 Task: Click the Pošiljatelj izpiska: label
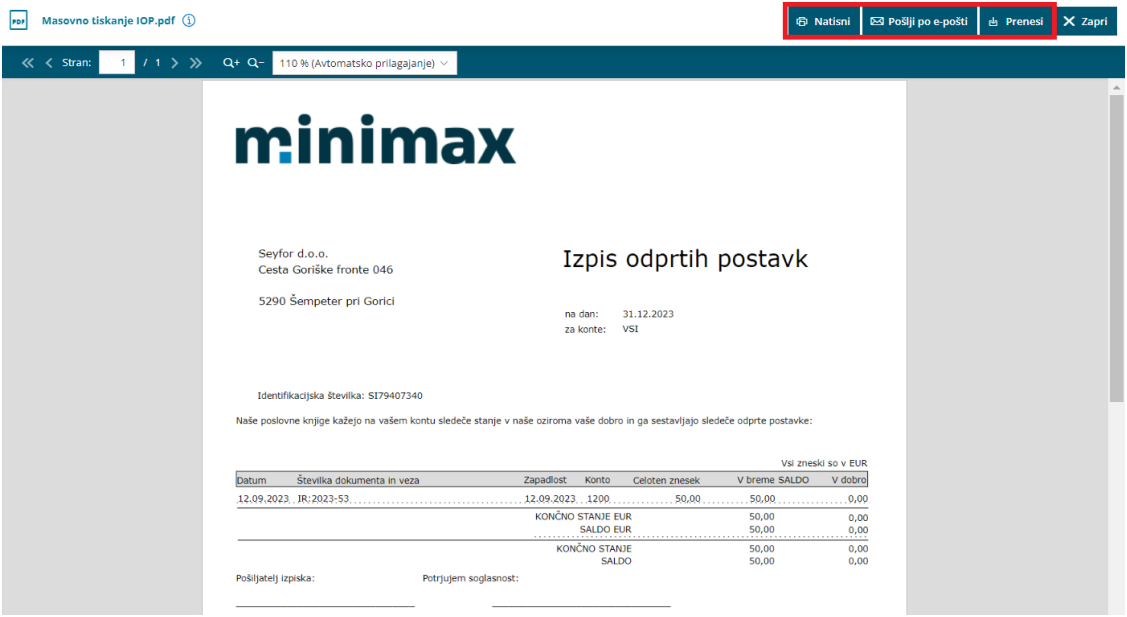tap(275, 578)
